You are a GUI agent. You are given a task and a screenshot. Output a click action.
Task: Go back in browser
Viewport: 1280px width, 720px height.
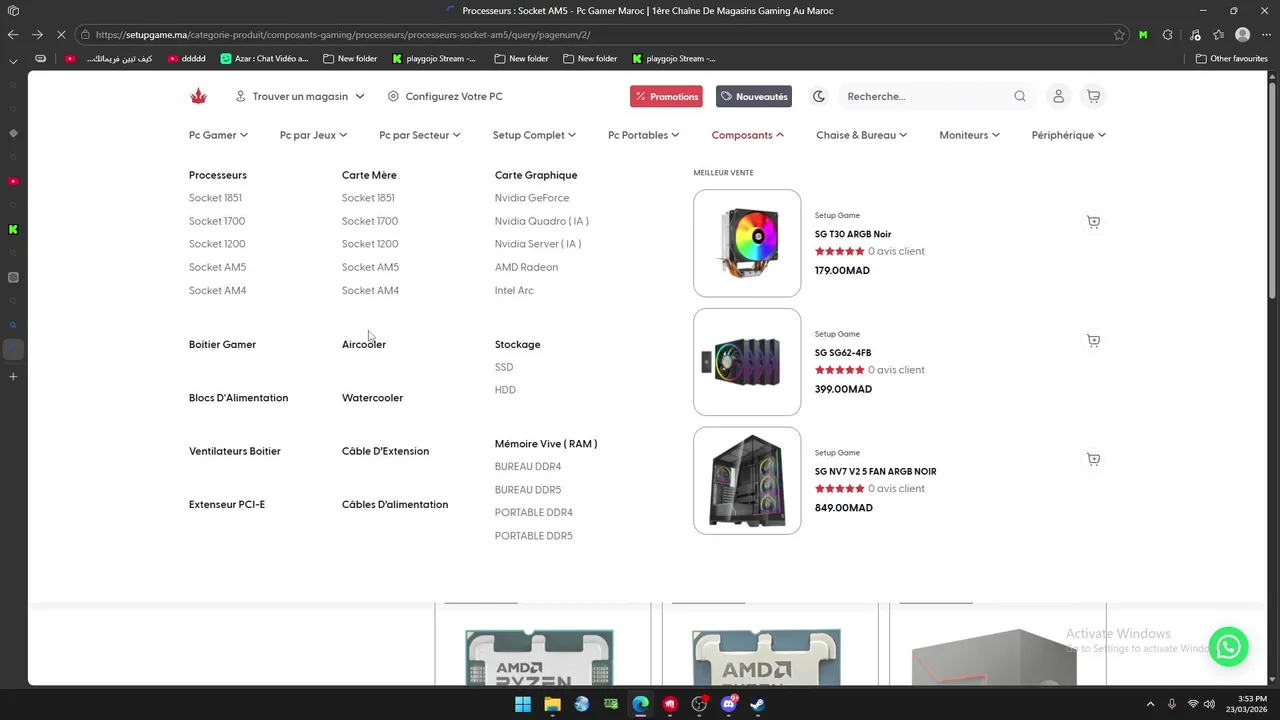[x=13, y=34]
